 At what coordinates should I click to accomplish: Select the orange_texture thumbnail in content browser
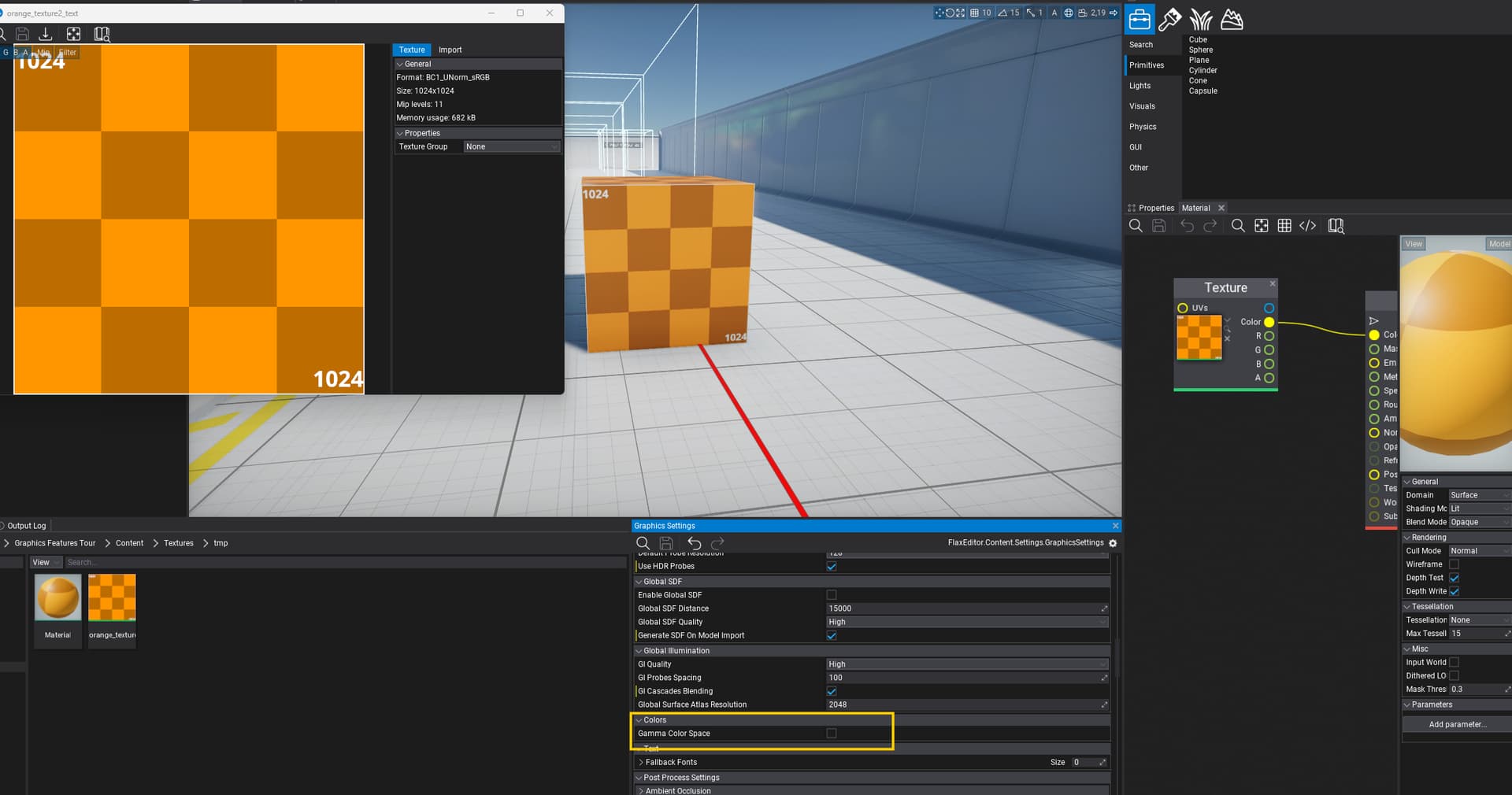tap(112, 598)
